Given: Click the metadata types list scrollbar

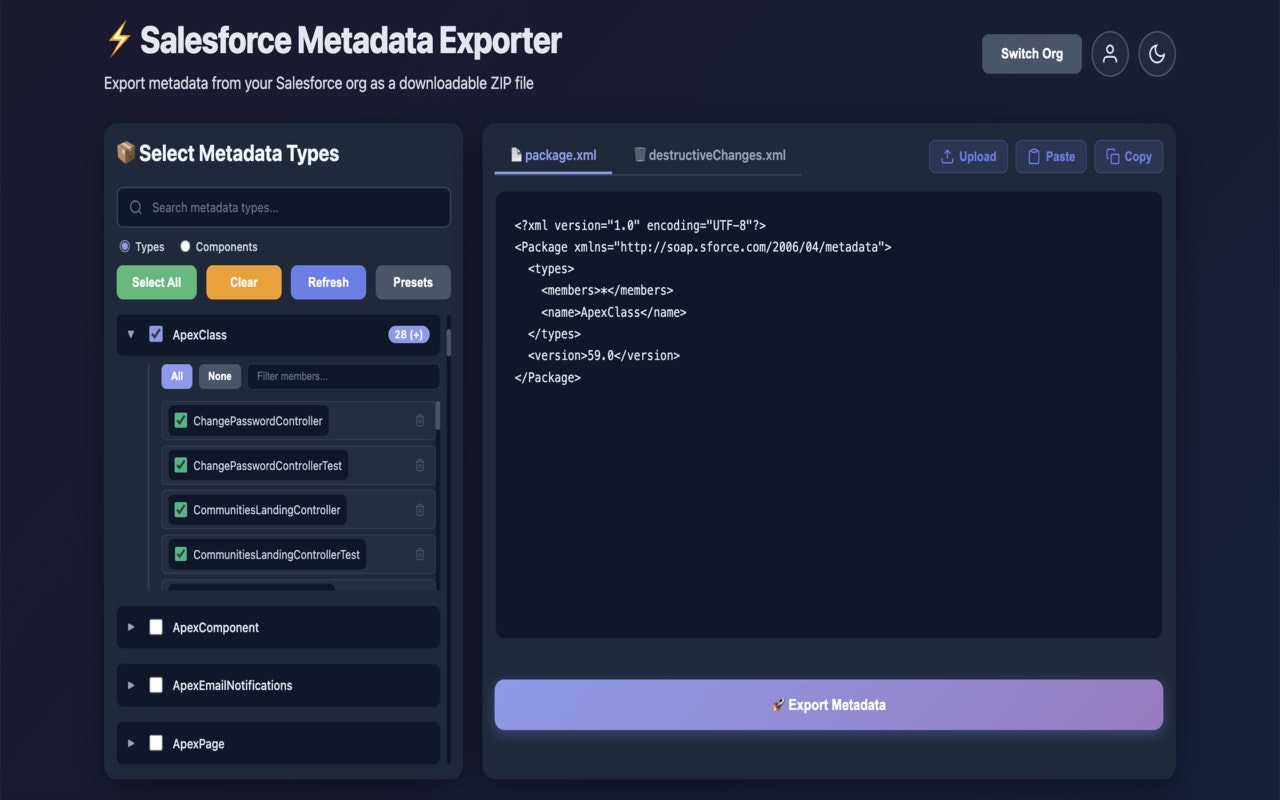Looking at the screenshot, I should 448,343.
